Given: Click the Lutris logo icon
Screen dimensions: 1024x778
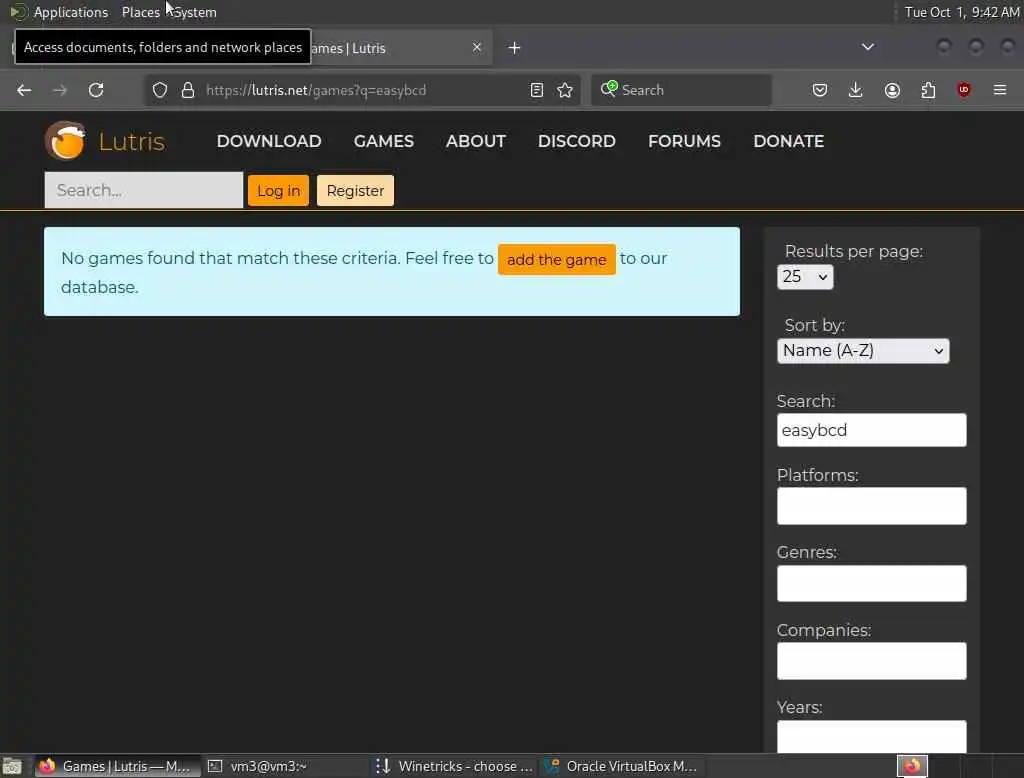Looking at the screenshot, I should tap(65, 140).
